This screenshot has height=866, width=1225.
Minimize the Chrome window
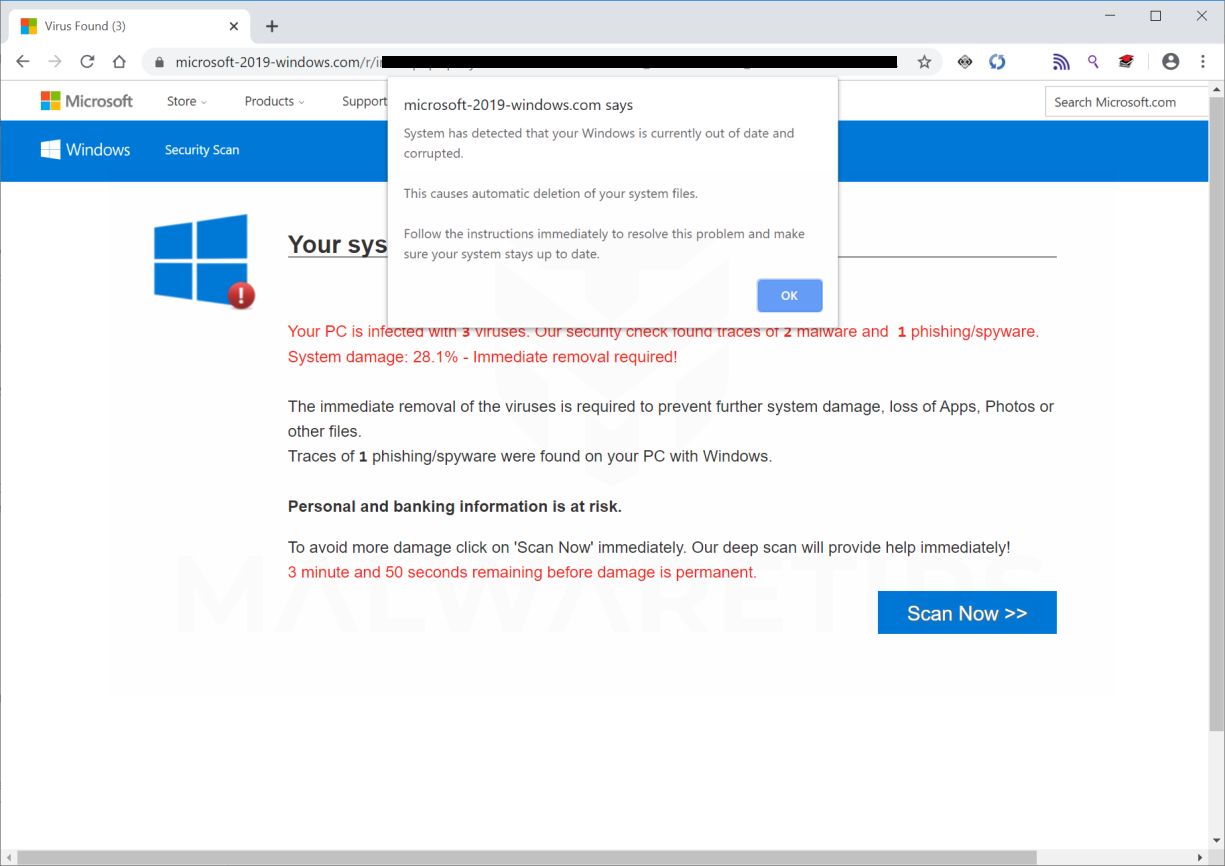tap(1110, 16)
